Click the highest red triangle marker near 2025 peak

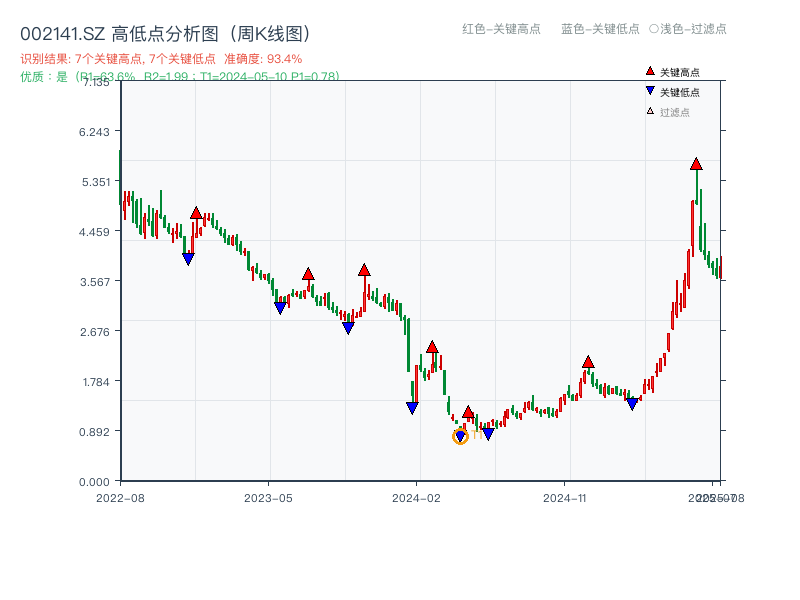pyautogui.click(x=696, y=165)
